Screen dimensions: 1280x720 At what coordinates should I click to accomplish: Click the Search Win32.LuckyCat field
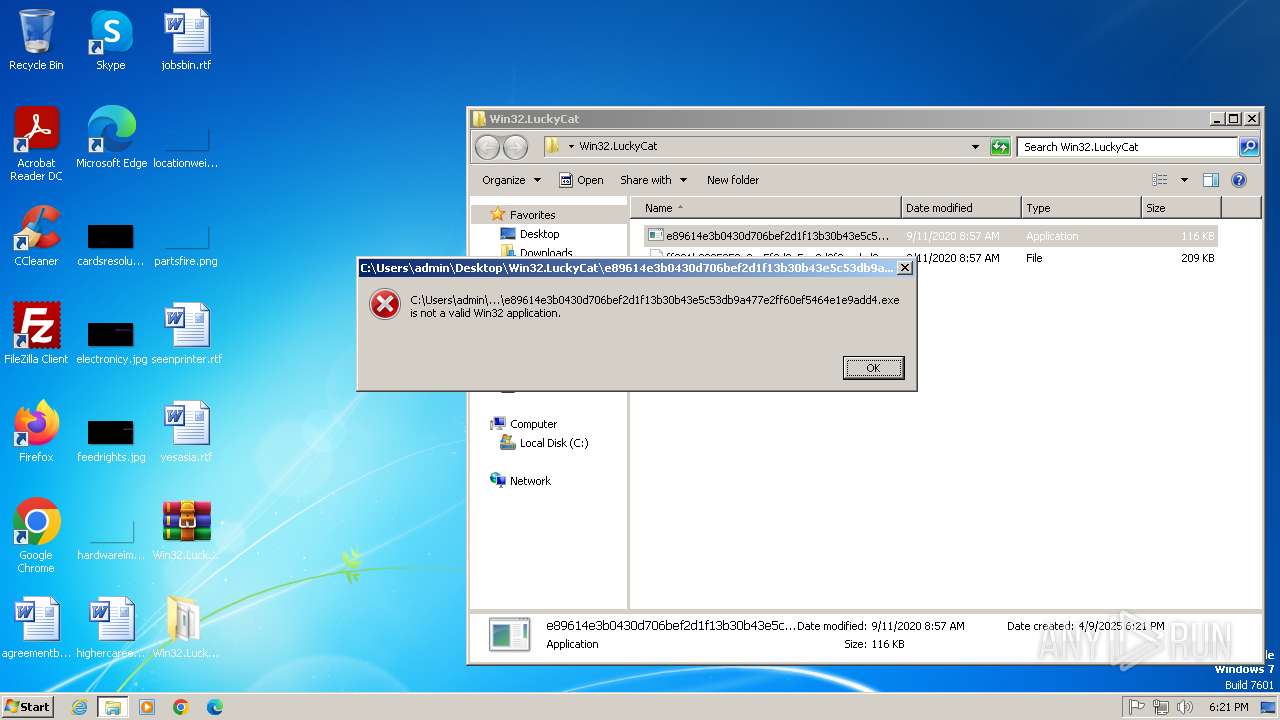1128,147
